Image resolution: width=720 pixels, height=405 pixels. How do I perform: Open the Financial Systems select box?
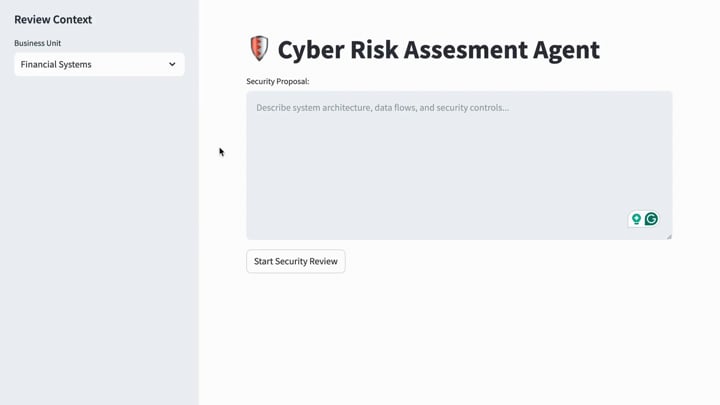point(99,64)
